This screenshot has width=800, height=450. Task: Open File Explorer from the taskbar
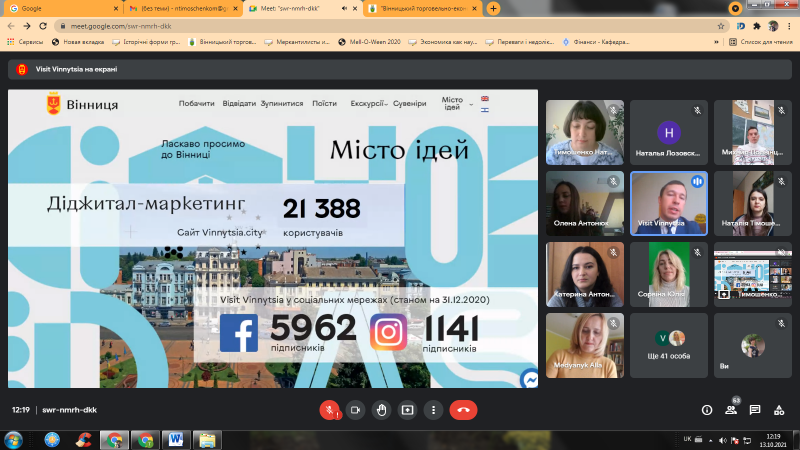(x=207, y=440)
